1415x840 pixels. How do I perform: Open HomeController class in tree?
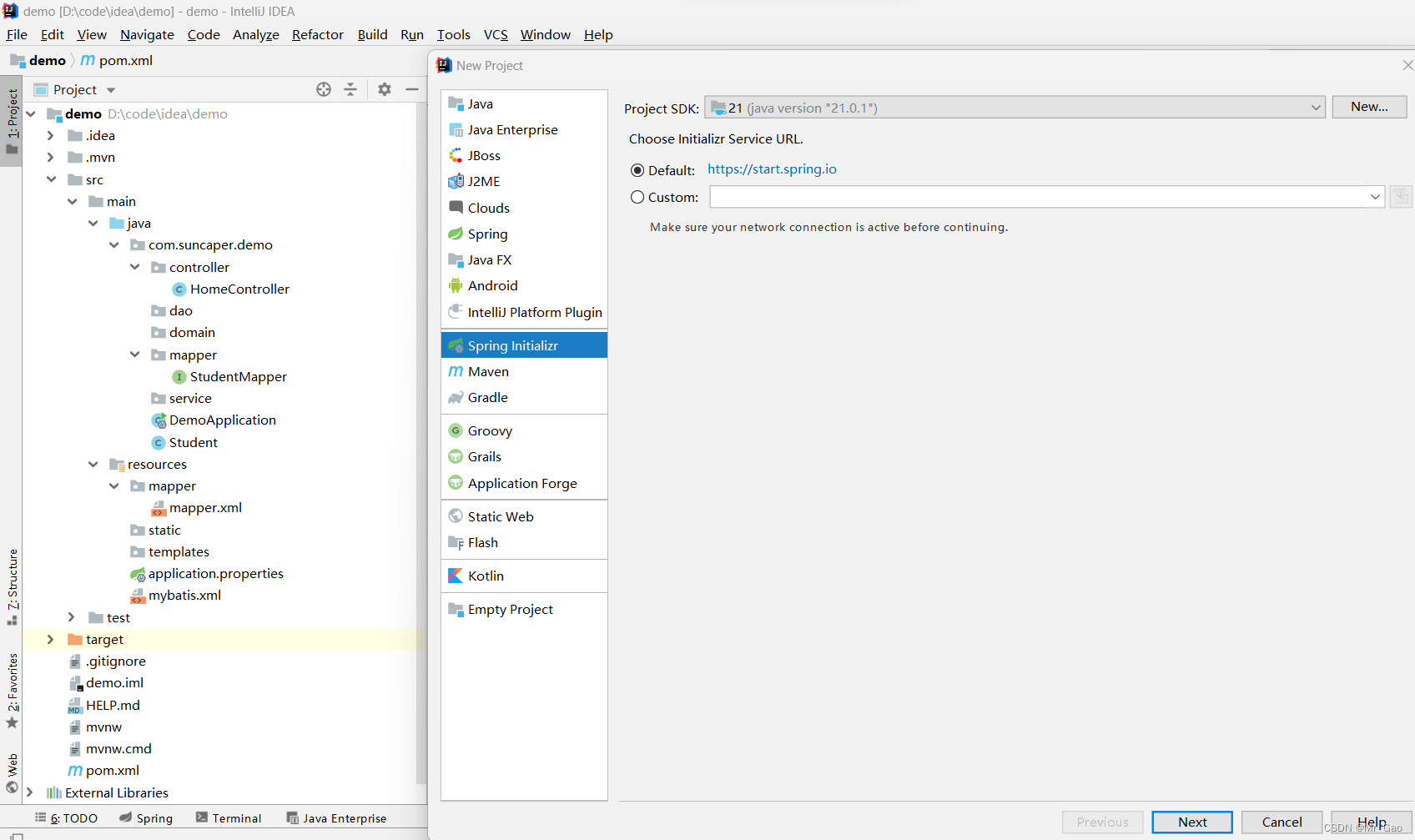[239, 289]
